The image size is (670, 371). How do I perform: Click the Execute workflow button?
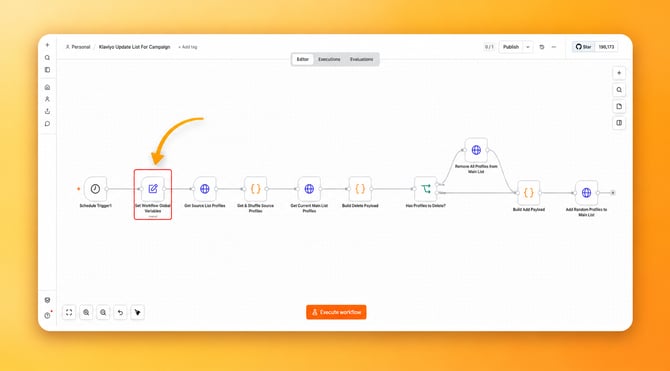coord(336,312)
